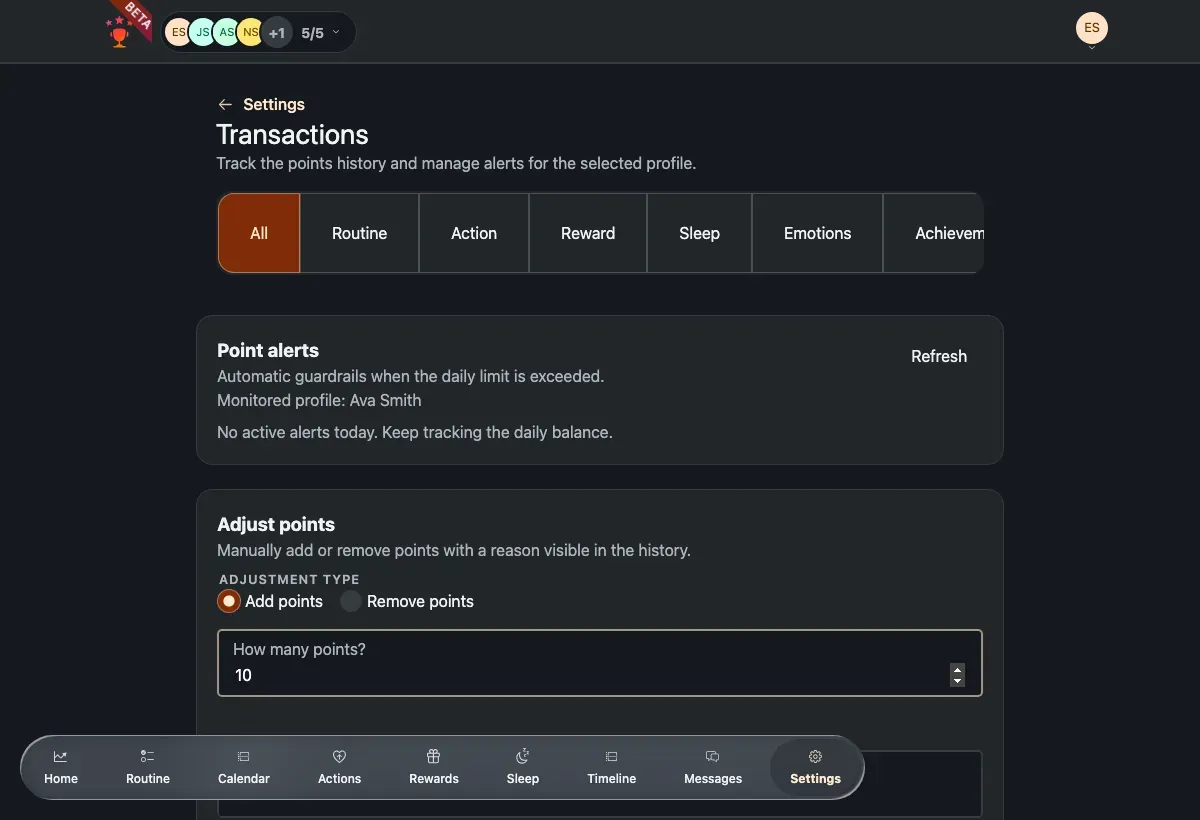Select the ES profile avatar in switcher
The height and width of the screenshot is (820, 1200).
pos(177,32)
